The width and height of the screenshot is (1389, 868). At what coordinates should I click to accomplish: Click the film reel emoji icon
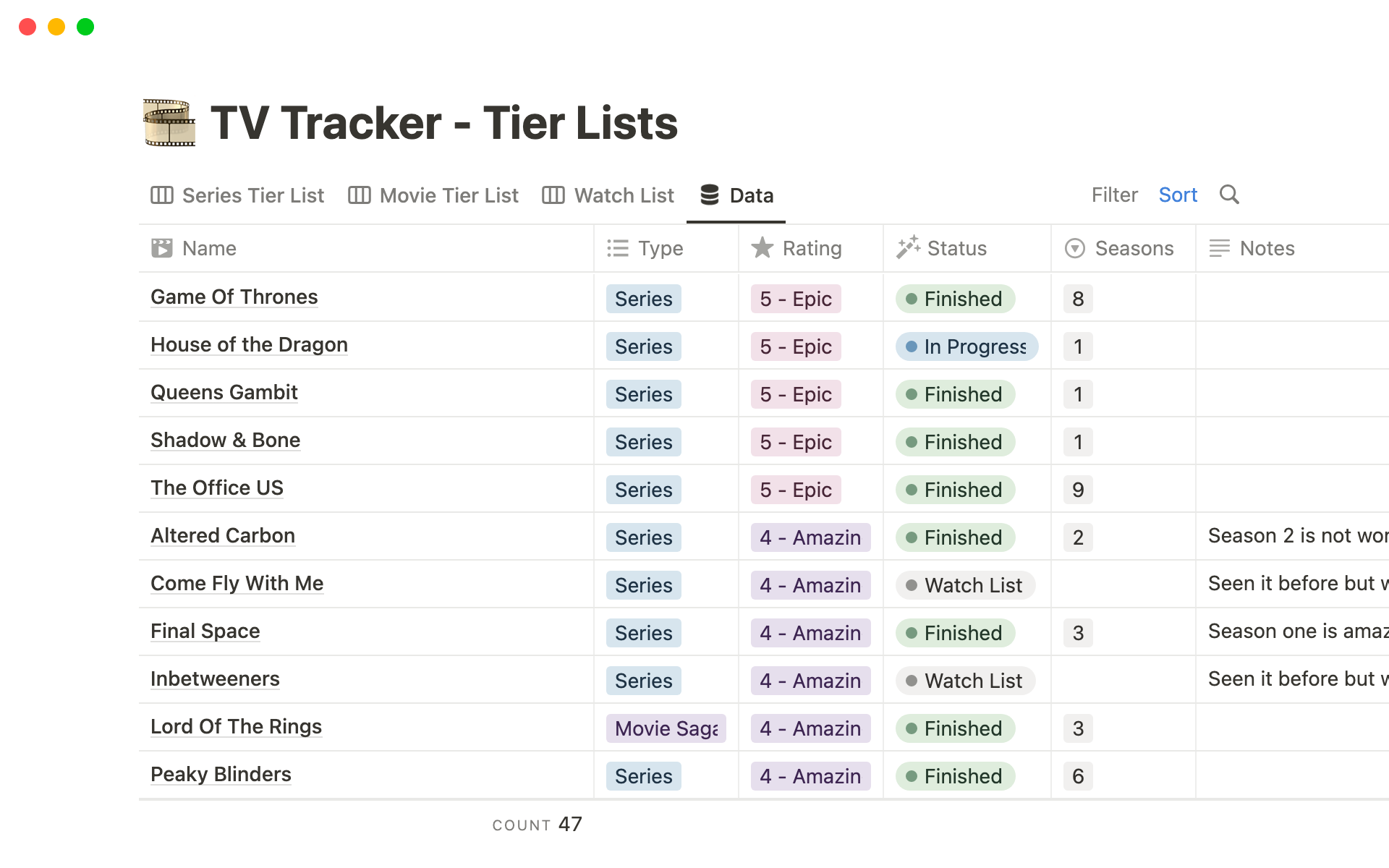pyautogui.click(x=166, y=122)
